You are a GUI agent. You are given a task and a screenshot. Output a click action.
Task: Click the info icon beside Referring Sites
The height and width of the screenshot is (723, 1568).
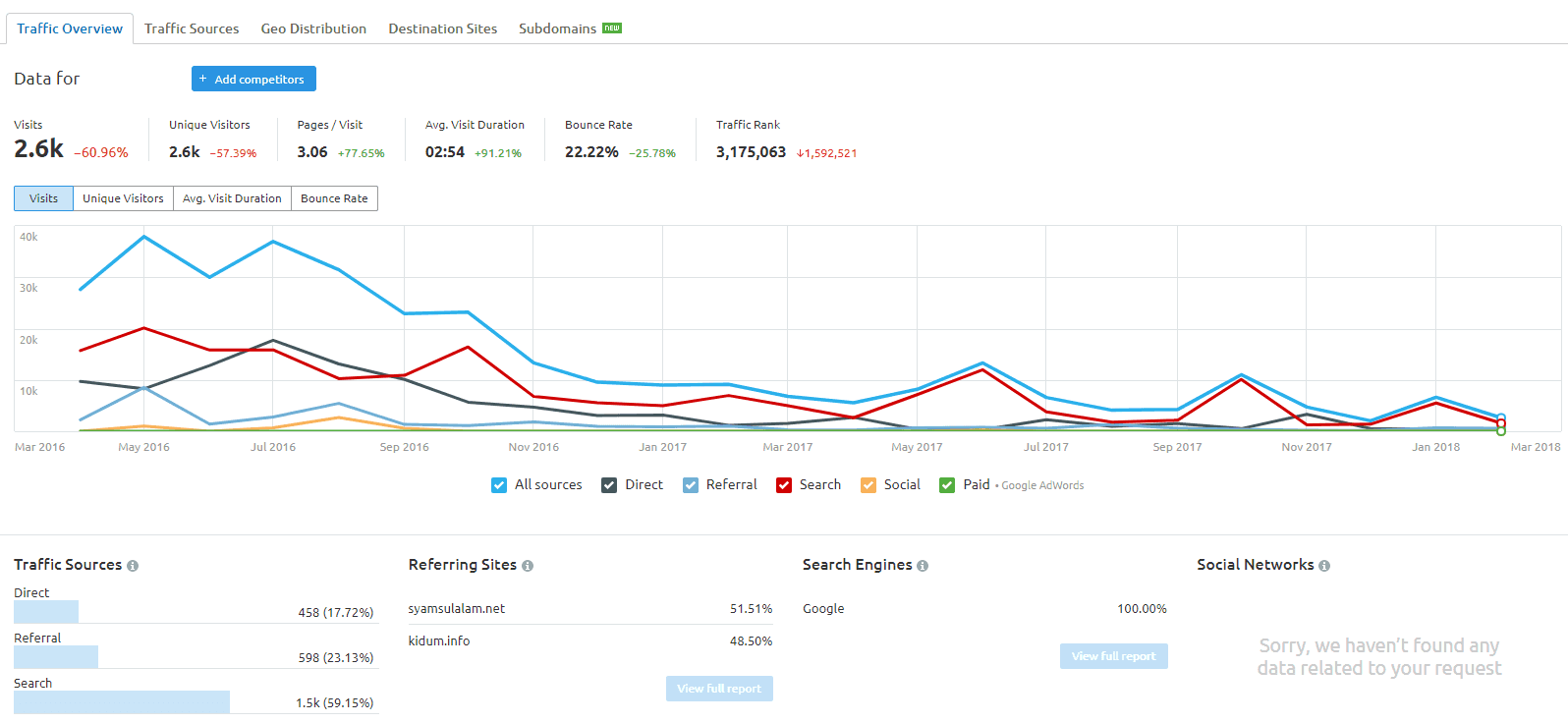528,566
